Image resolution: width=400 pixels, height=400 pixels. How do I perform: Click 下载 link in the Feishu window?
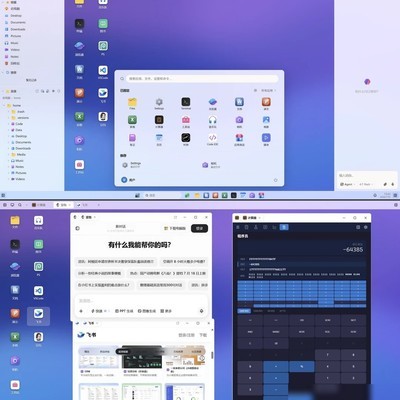(x=203, y=335)
